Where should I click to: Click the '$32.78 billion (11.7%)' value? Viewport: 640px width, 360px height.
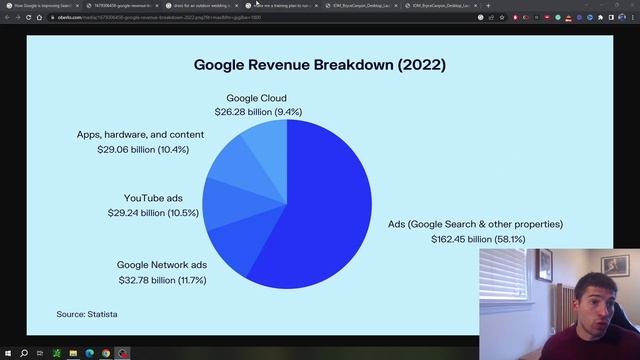162,280
